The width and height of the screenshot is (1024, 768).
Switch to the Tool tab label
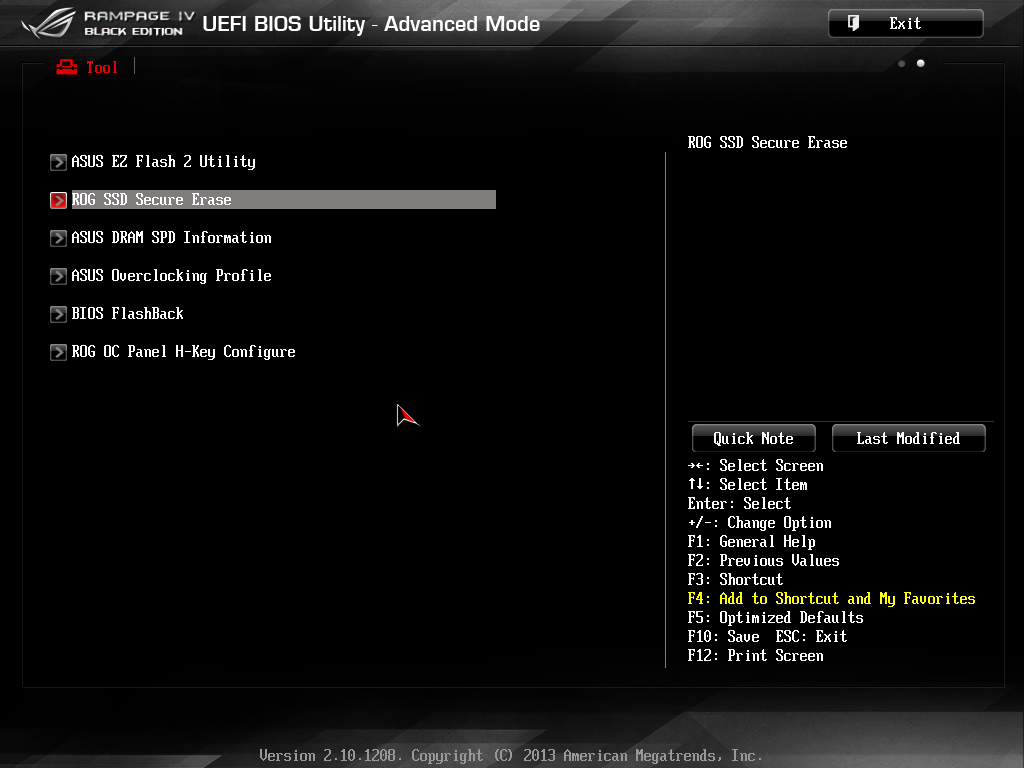coord(102,67)
